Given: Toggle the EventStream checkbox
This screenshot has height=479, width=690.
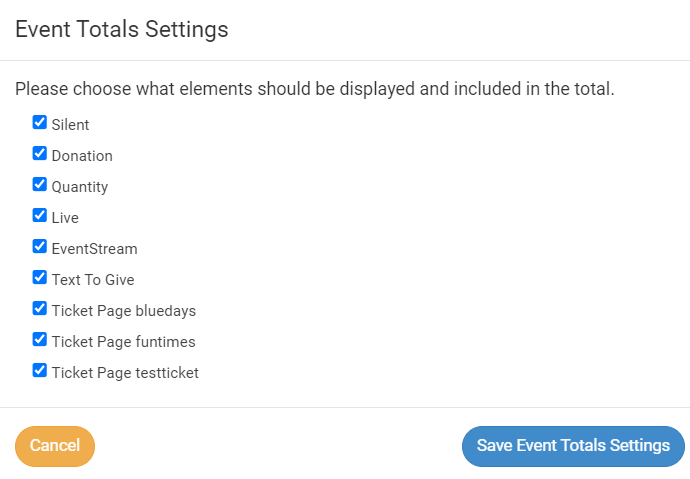Looking at the screenshot, I should tap(40, 247).
